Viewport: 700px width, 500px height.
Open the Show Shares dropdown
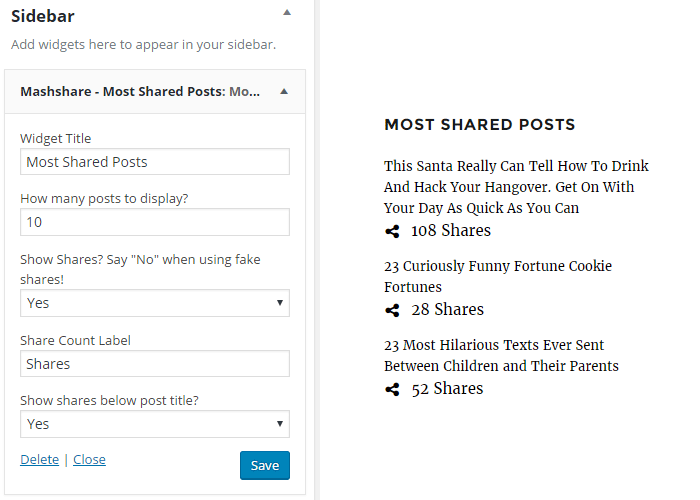(x=155, y=303)
